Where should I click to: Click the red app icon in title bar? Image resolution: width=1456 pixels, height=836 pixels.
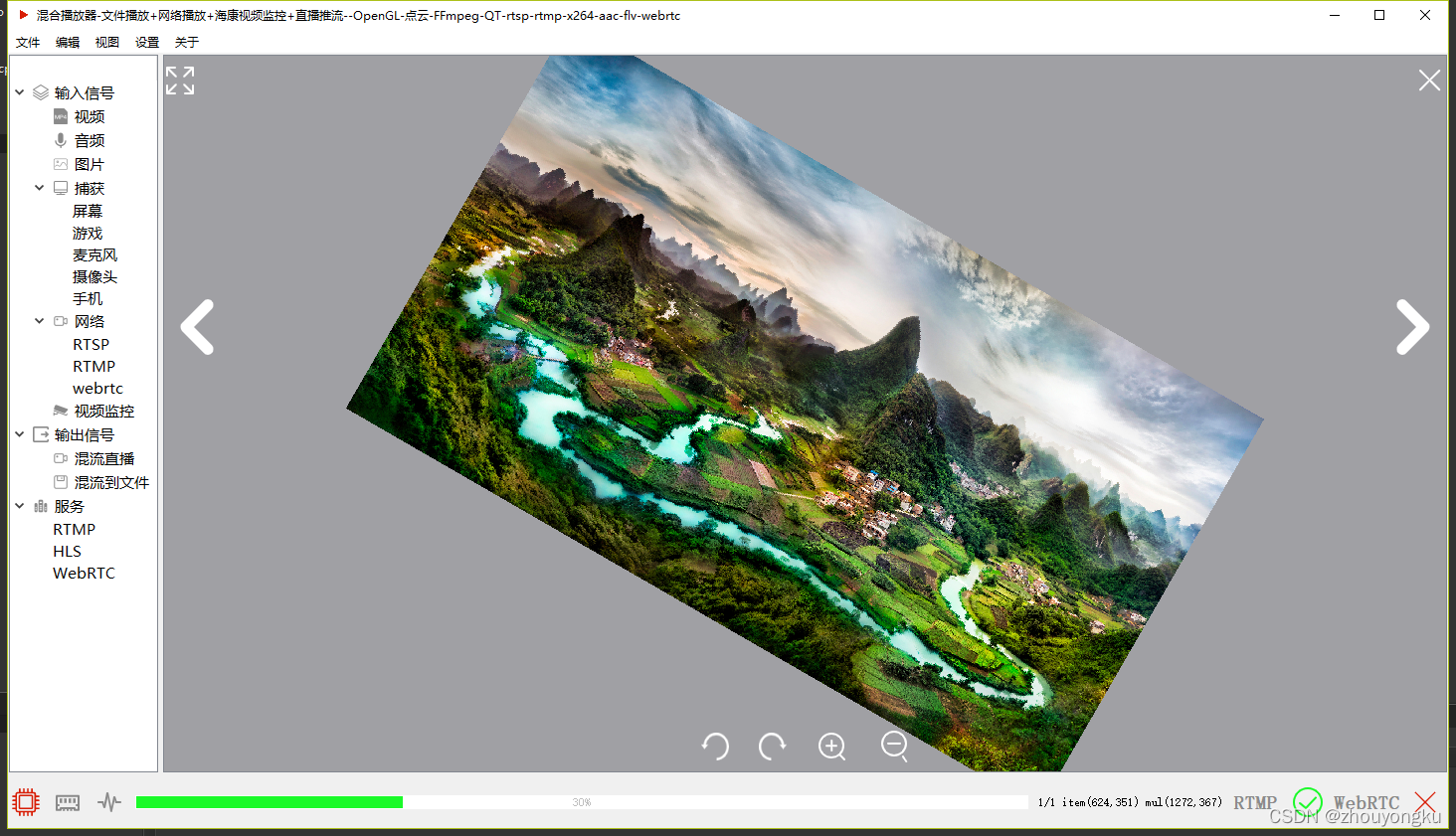tap(23, 15)
